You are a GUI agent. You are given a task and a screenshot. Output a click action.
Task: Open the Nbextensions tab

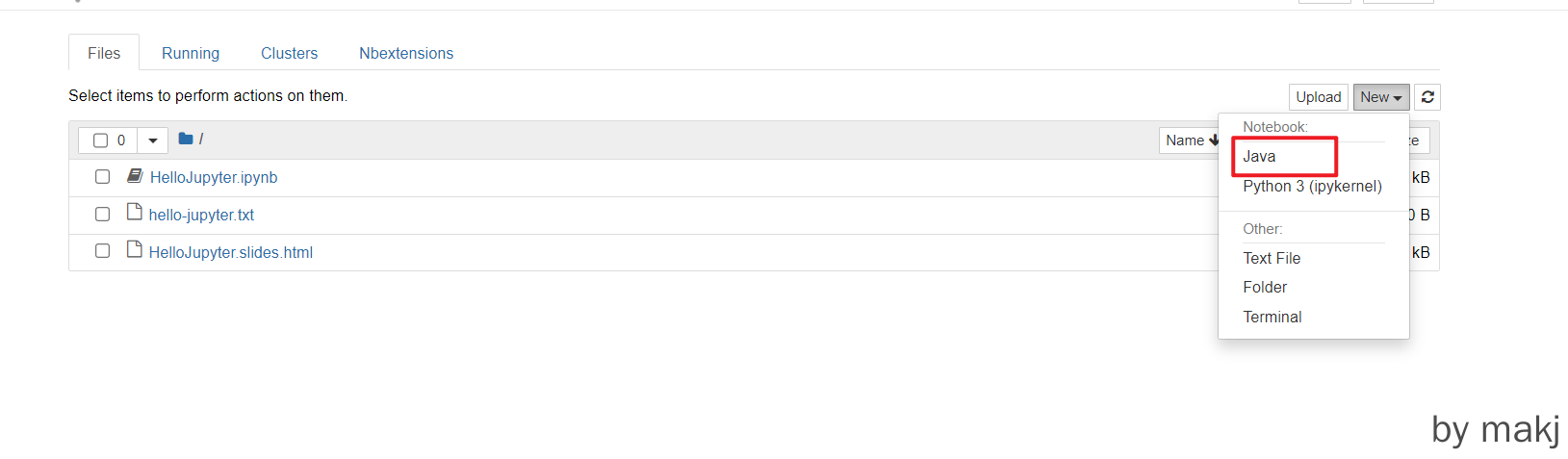[x=406, y=53]
